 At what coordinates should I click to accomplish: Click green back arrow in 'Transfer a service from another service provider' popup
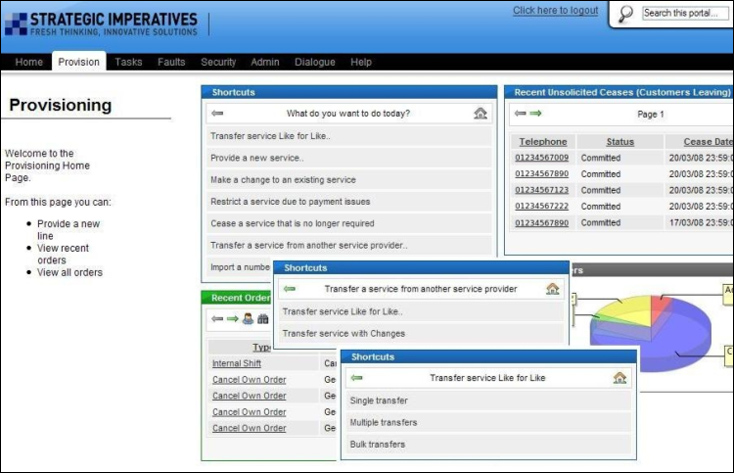(x=289, y=289)
